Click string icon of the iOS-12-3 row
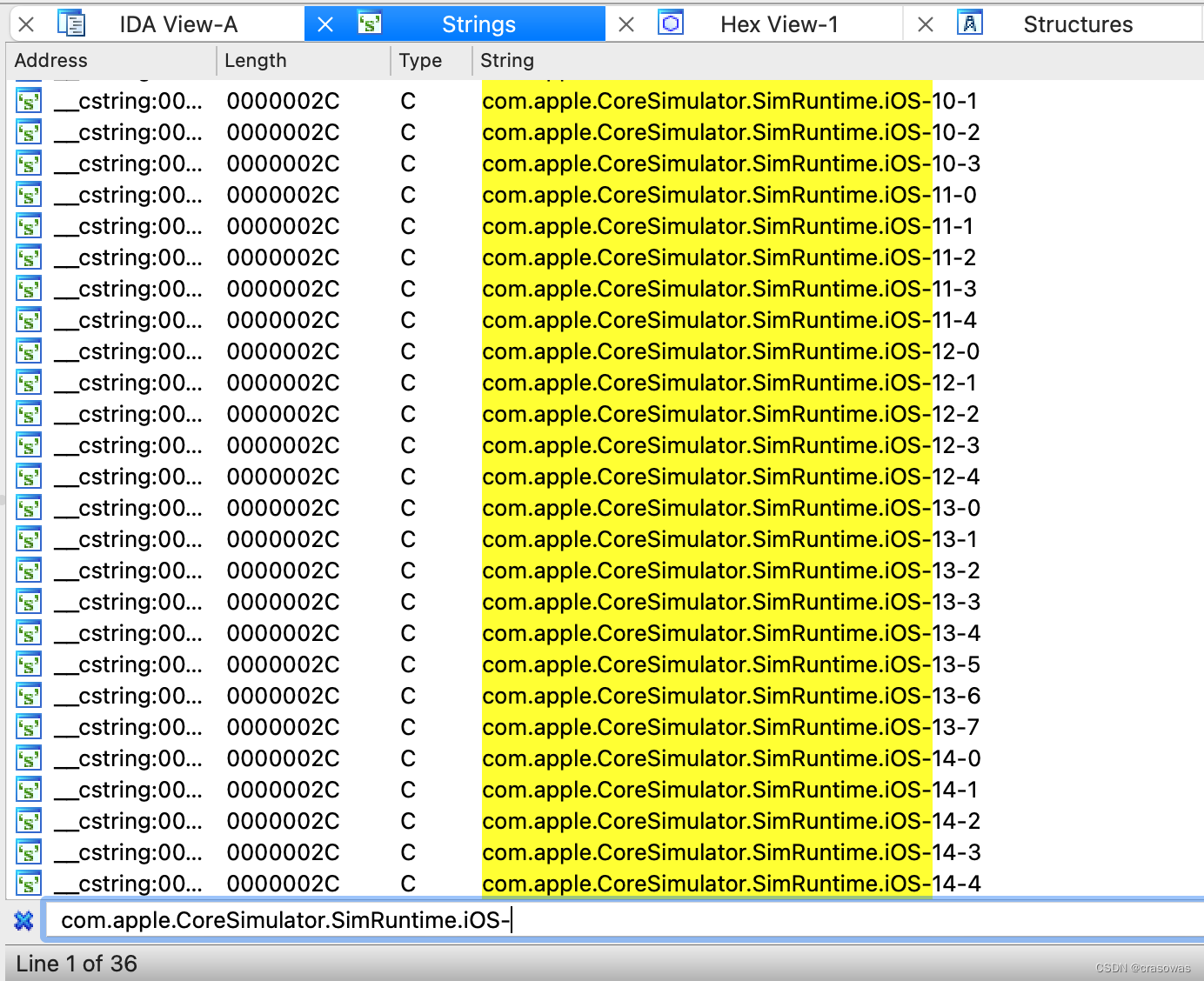The height and width of the screenshot is (981, 1204). point(29,445)
